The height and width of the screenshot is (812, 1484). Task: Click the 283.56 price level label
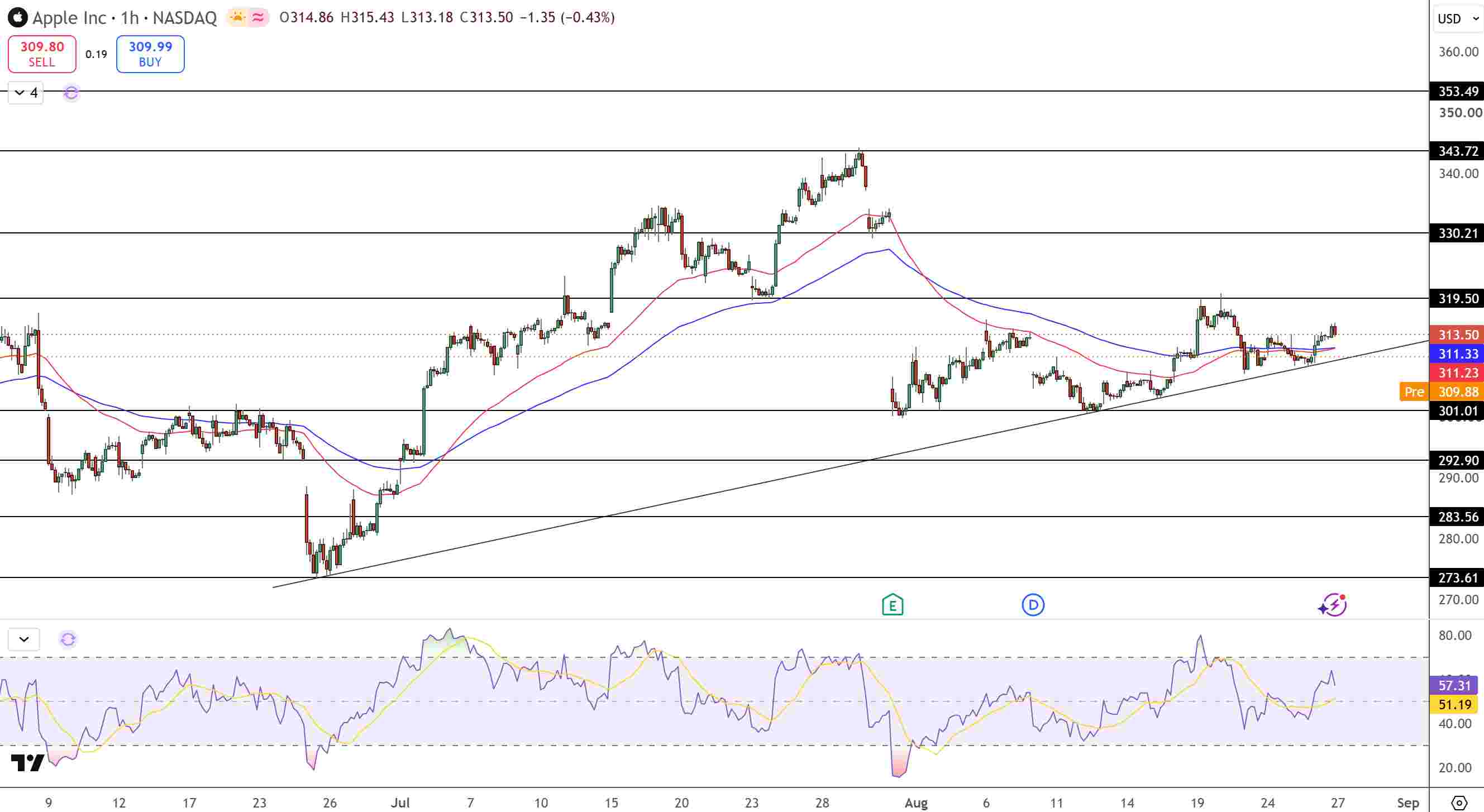coord(1457,517)
